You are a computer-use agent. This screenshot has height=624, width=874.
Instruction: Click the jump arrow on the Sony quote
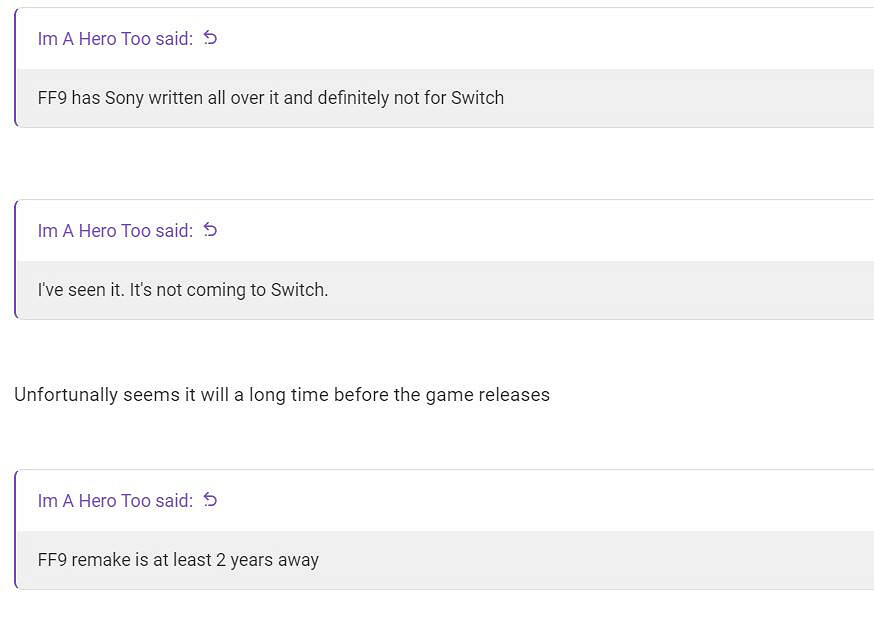pos(210,38)
